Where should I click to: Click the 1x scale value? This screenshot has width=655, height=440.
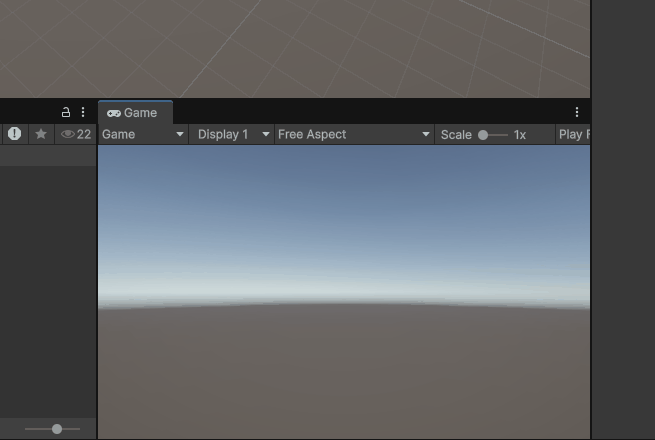pos(520,134)
